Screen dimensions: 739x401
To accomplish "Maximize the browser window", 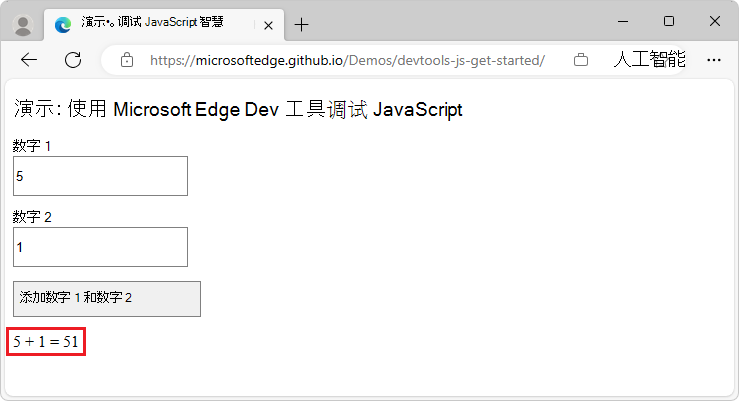I will point(669,21).
